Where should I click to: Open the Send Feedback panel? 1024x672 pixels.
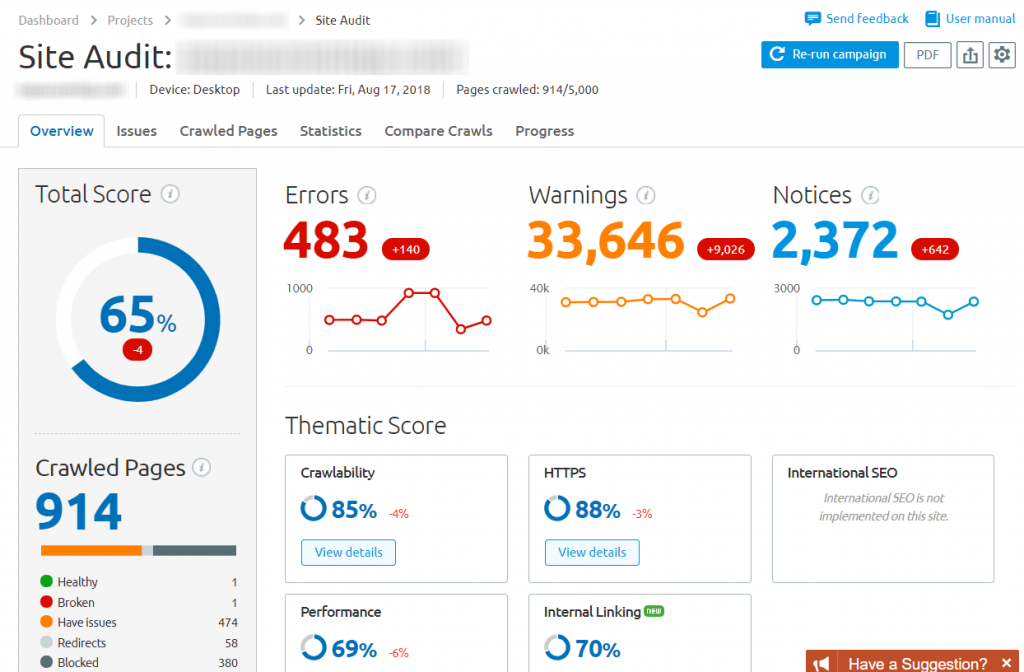[x=856, y=18]
